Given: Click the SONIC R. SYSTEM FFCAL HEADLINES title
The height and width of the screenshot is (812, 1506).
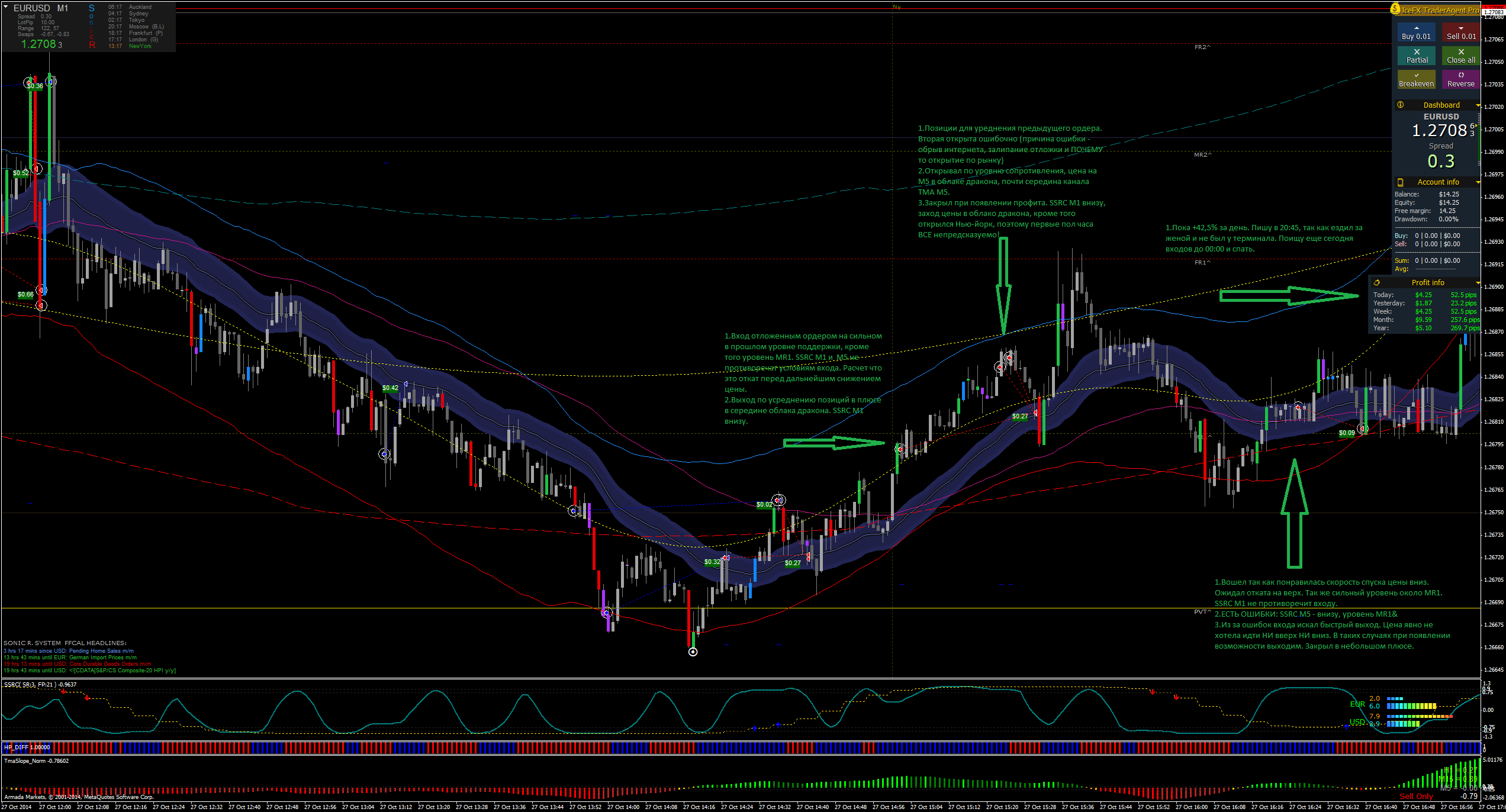Looking at the screenshot, I should [65, 643].
